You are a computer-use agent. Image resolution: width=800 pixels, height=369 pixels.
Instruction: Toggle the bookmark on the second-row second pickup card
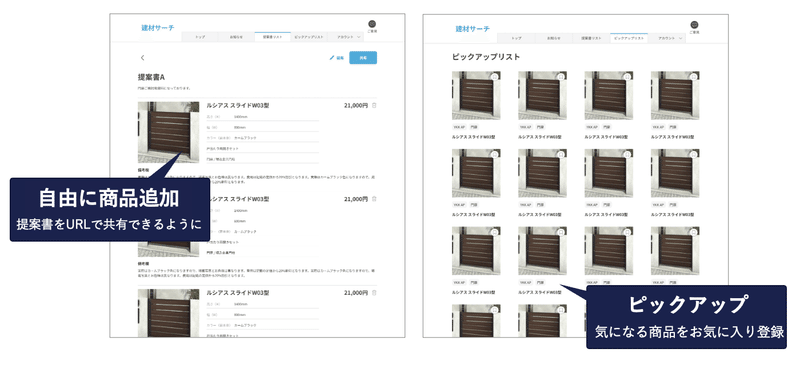pyautogui.click(x=561, y=155)
